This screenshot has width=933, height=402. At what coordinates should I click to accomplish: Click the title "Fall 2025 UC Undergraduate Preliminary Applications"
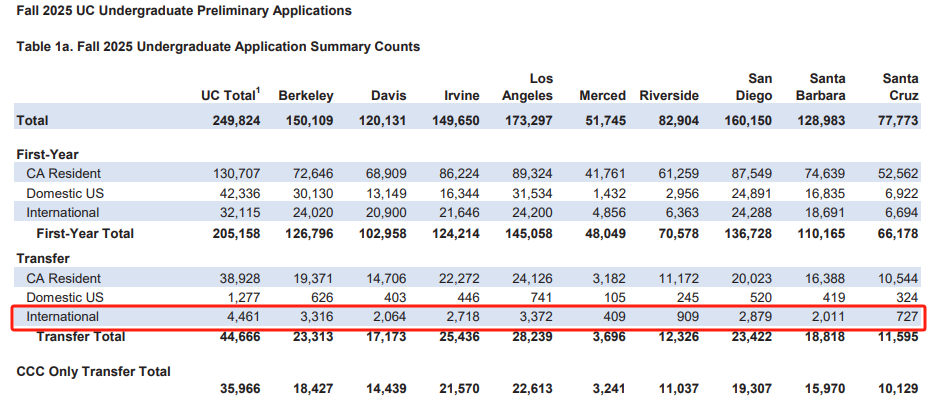click(x=184, y=11)
